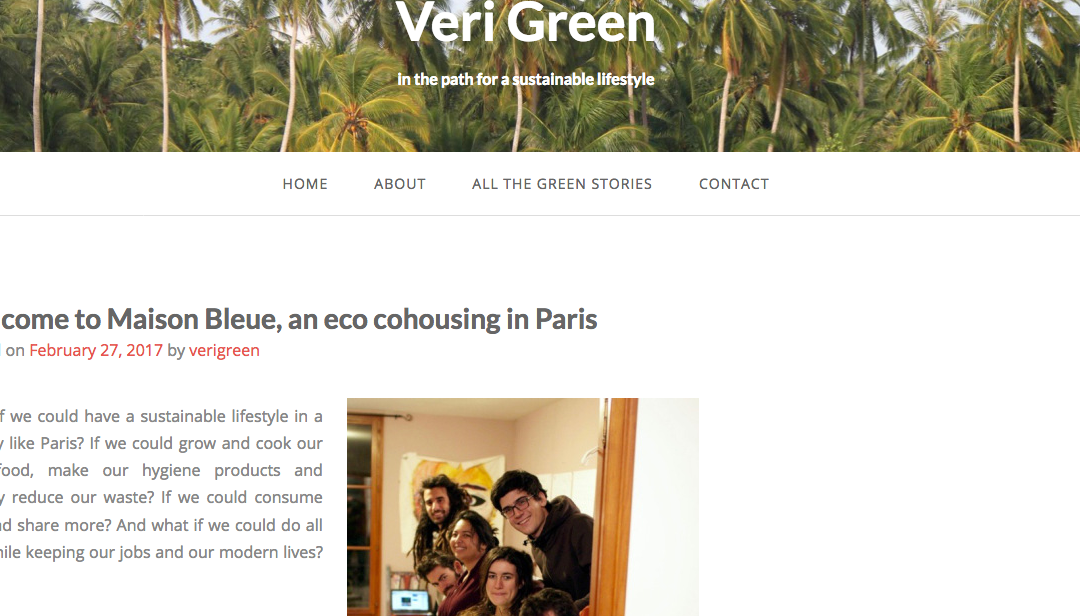
Task: Click the laptop screen in the photo
Action: coord(411,602)
